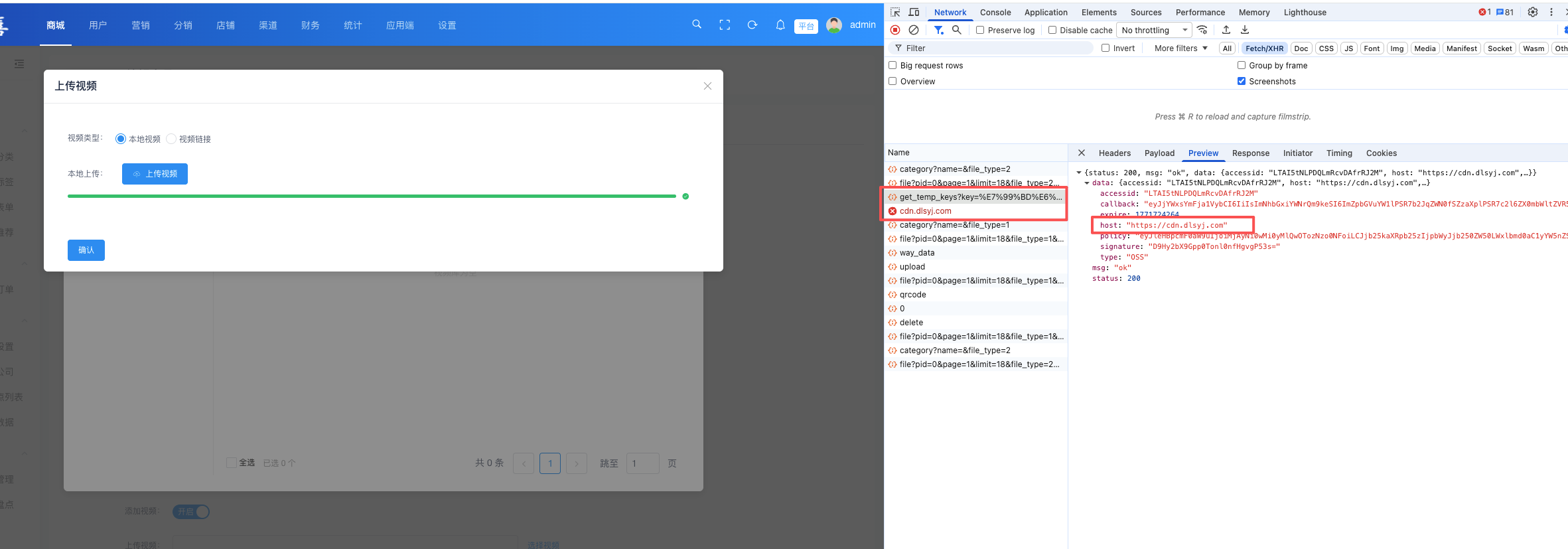Open the DevTools settings gear
Viewport: 1568px width, 549px height.
pyautogui.click(x=1533, y=12)
